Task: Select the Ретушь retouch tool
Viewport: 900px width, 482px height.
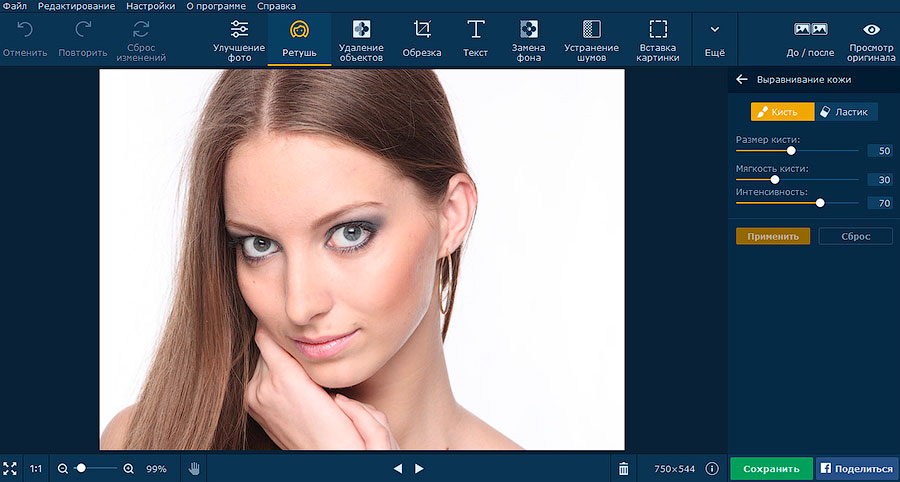Action: [x=299, y=39]
